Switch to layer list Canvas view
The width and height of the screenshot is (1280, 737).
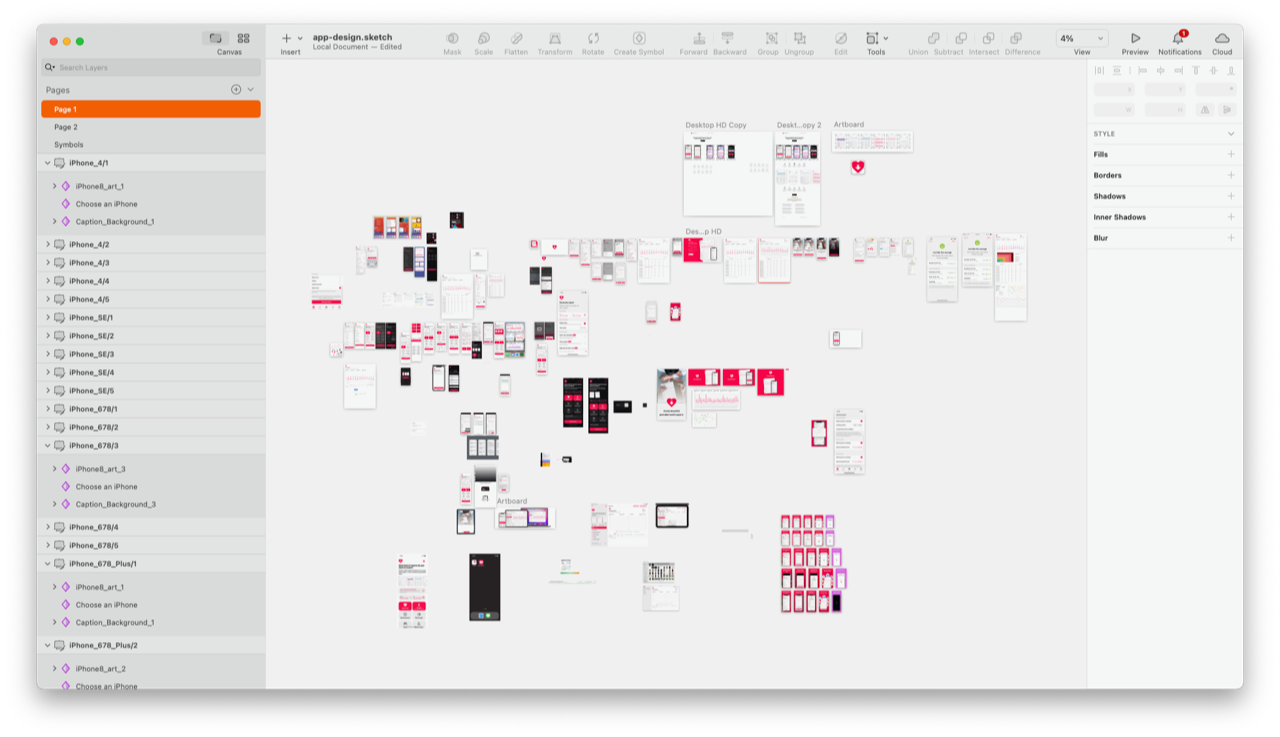[215, 38]
